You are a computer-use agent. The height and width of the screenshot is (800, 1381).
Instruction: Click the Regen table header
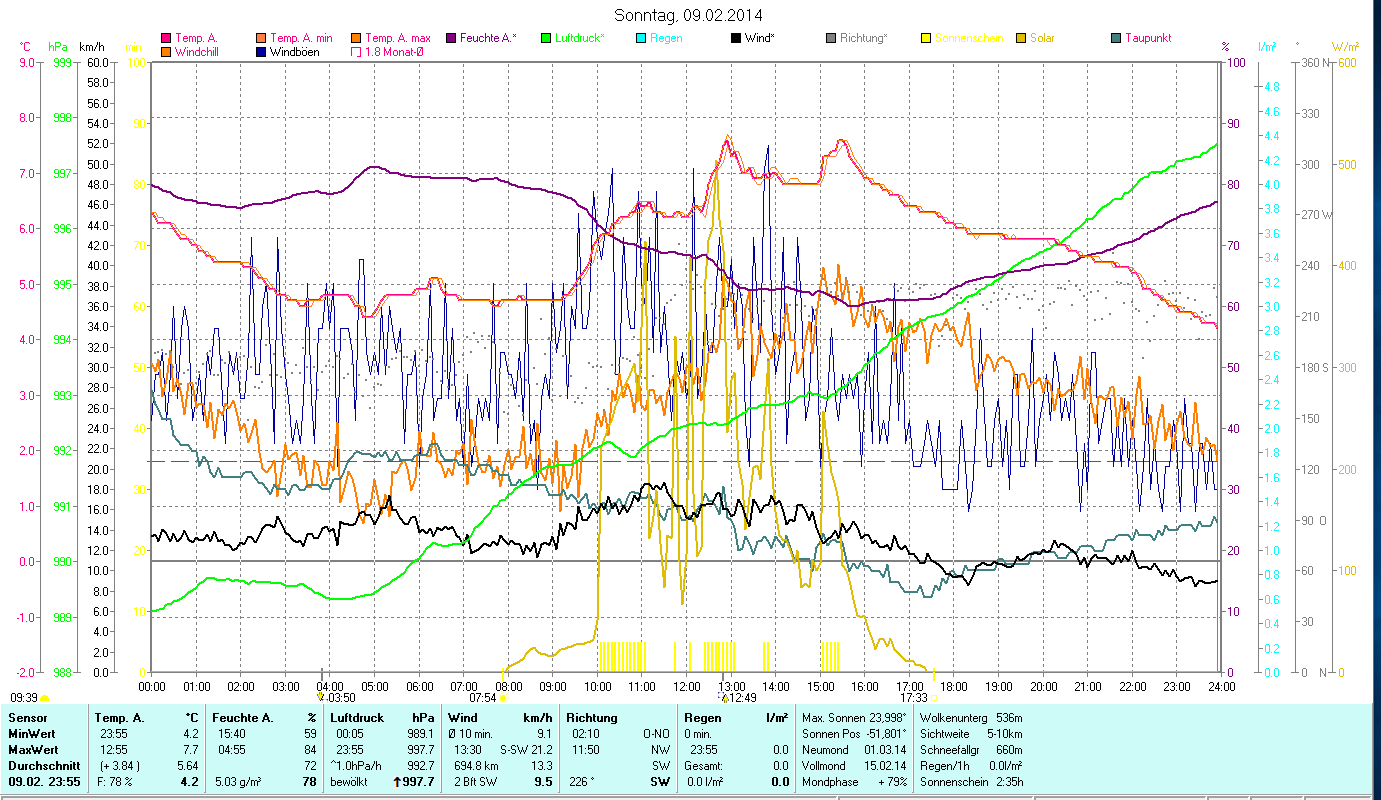pos(703,718)
